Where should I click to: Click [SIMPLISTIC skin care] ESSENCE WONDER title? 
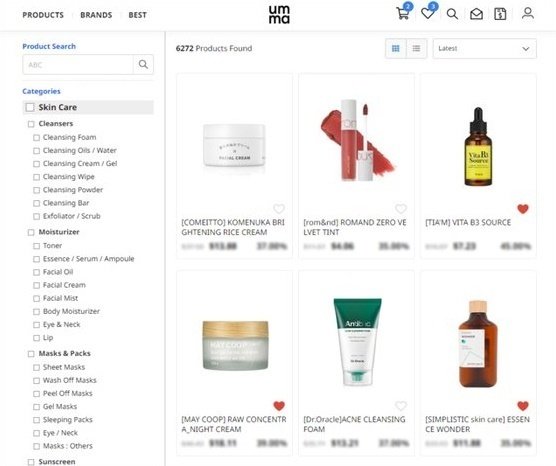[x=477, y=424]
